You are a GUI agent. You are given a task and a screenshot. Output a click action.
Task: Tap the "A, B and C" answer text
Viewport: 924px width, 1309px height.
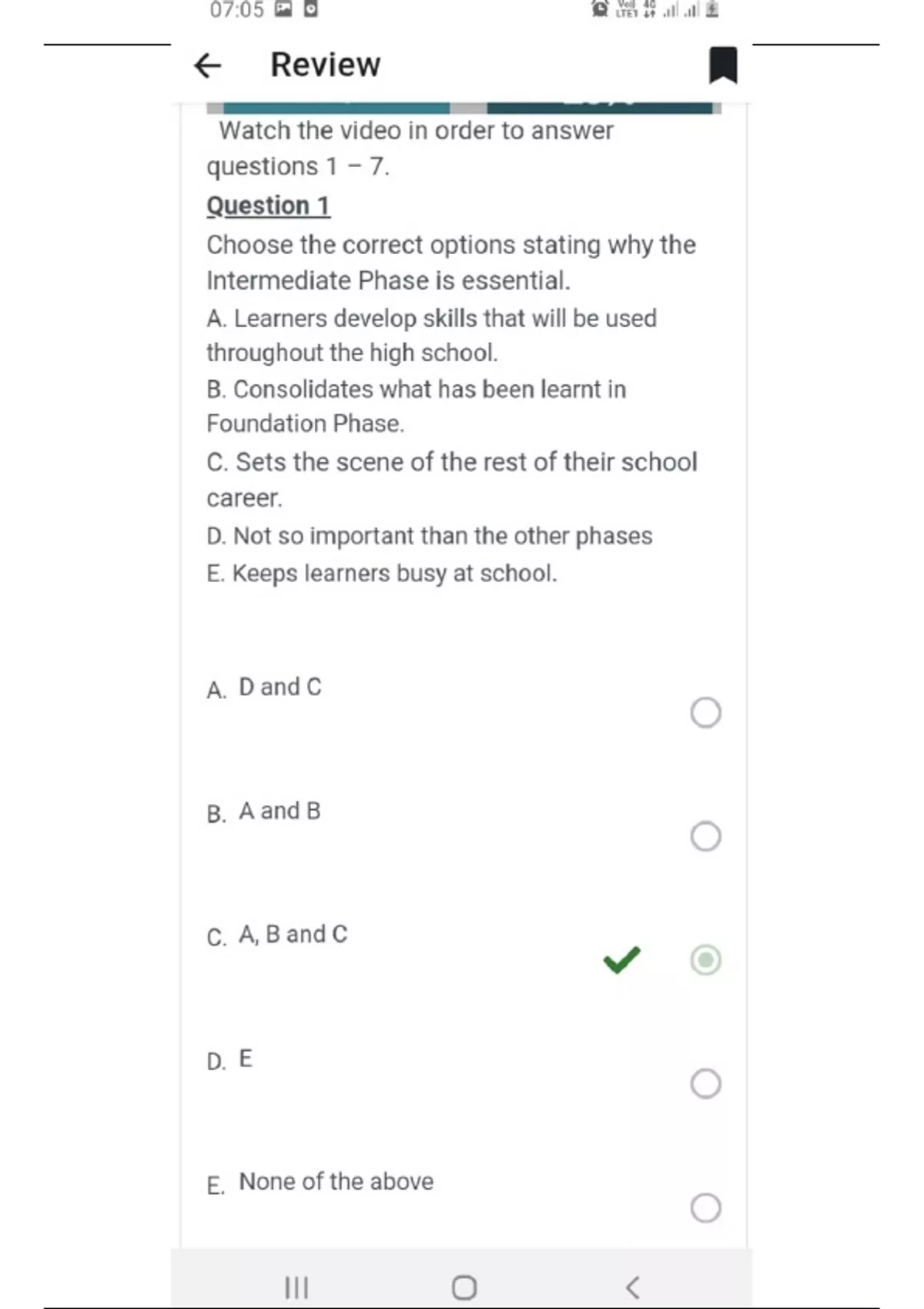pyautogui.click(x=293, y=934)
